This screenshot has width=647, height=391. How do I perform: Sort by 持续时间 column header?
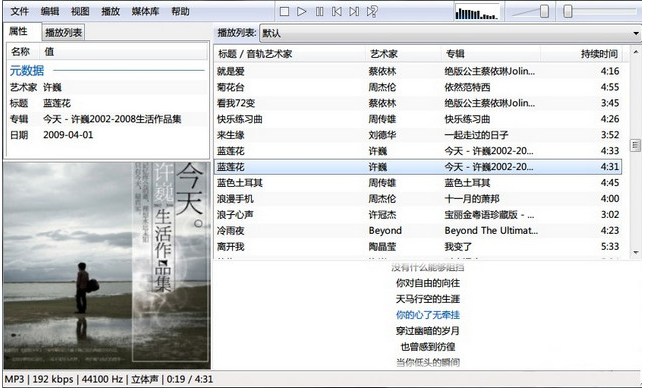click(x=581, y=54)
